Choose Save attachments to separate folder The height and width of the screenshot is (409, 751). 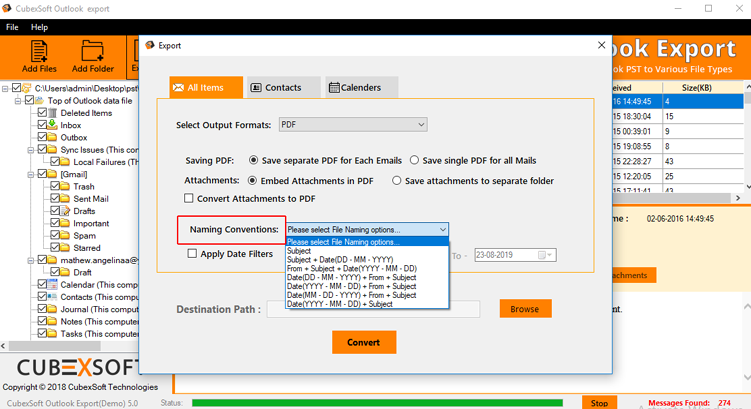pyautogui.click(x=397, y=181)
